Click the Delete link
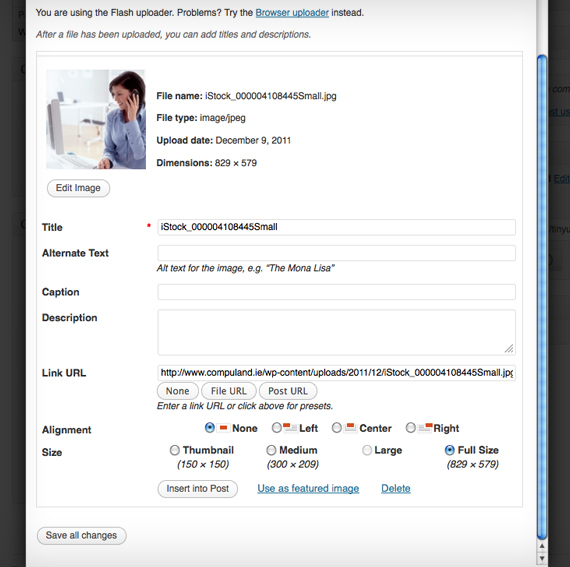 point(396,488)
